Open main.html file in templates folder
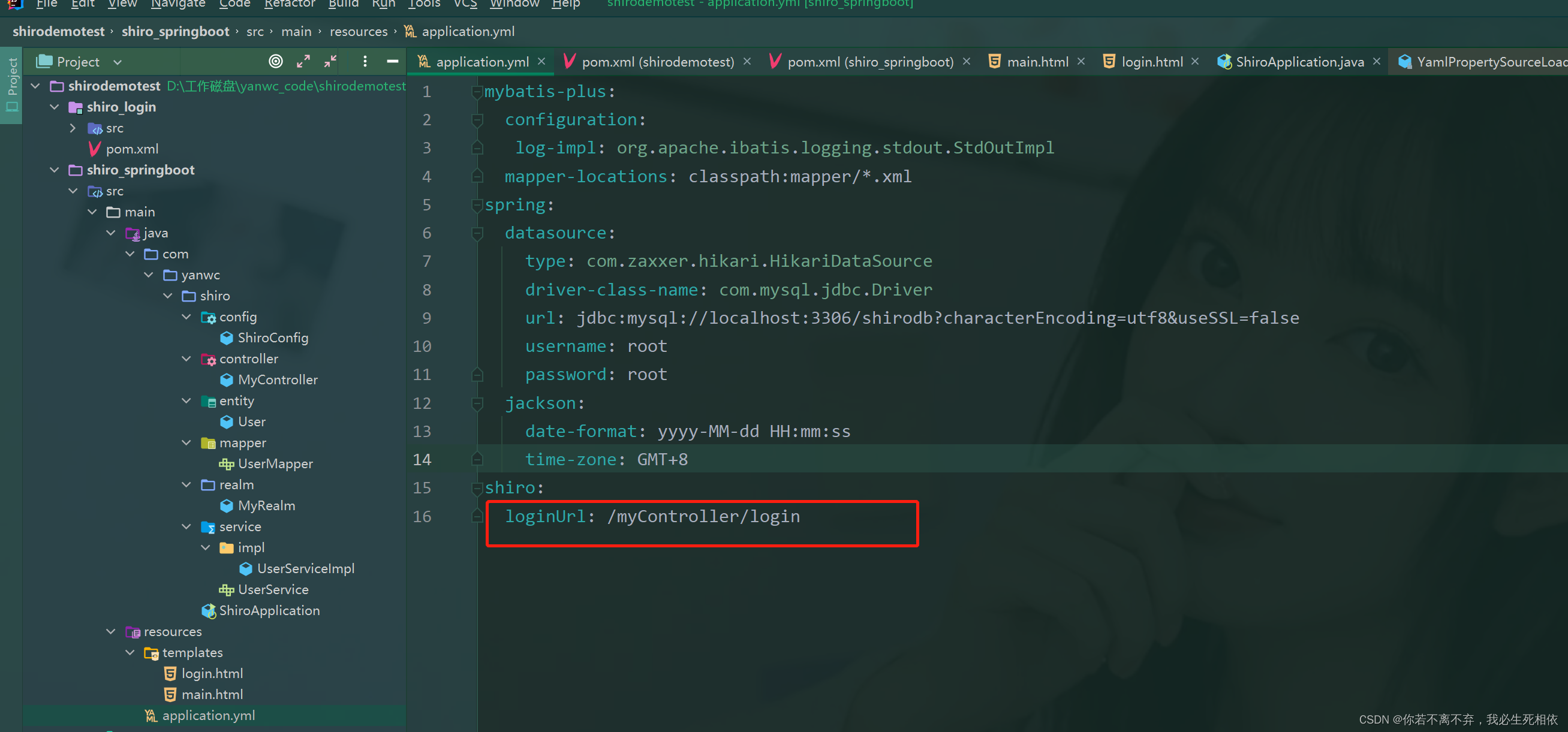The width and height of the screenshot is (1568, 732). point(212,694)
